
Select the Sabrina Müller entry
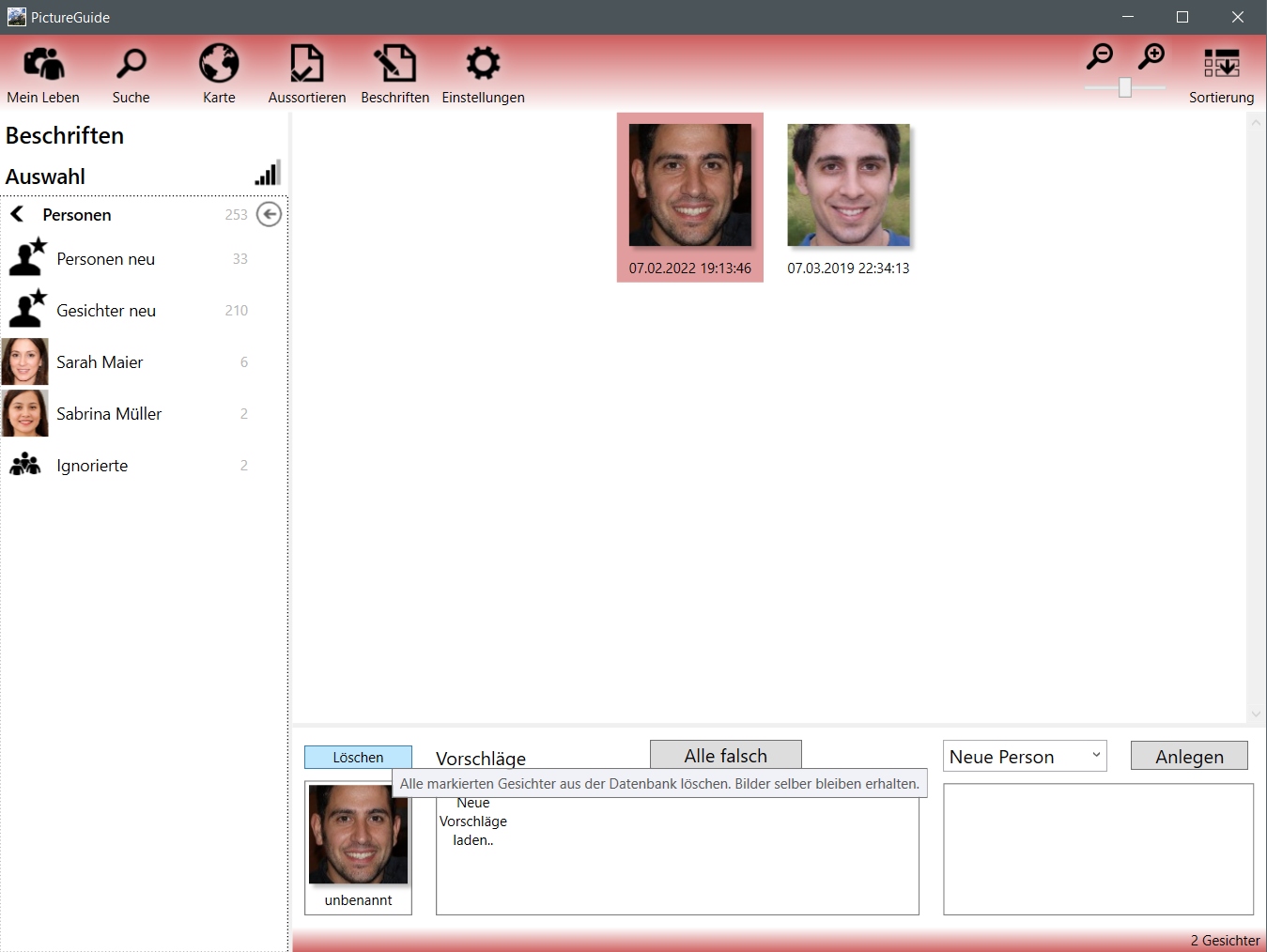click(x=143, y=413)
